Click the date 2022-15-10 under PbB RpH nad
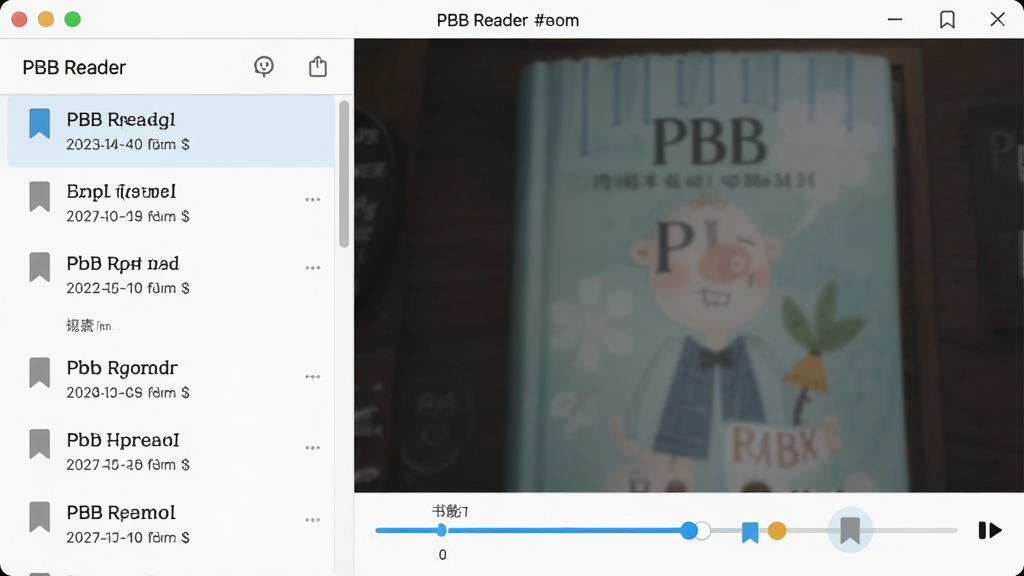The width and height of the screenshot is (1024, 576). 128,288
